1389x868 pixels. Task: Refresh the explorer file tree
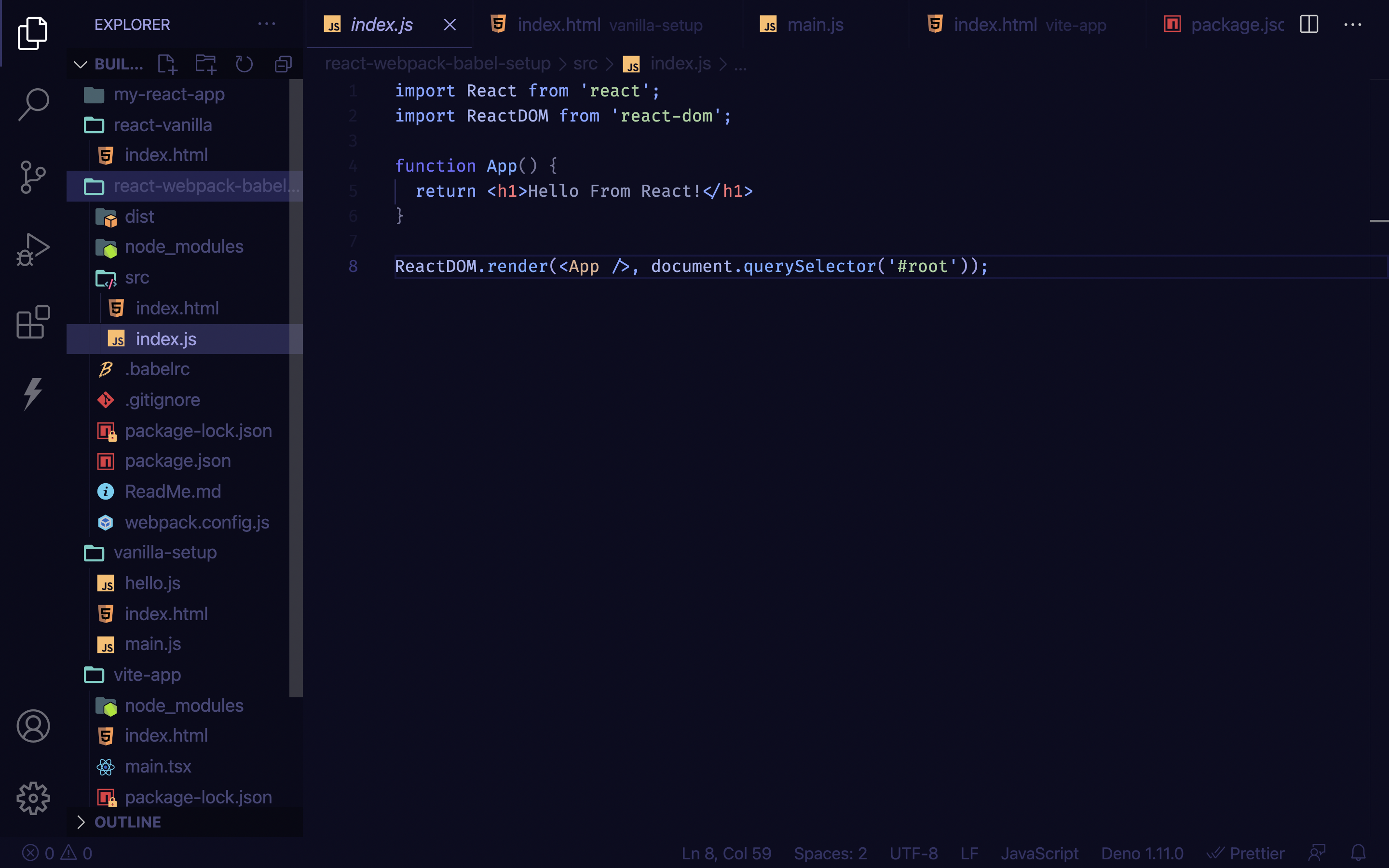[244, 64]
